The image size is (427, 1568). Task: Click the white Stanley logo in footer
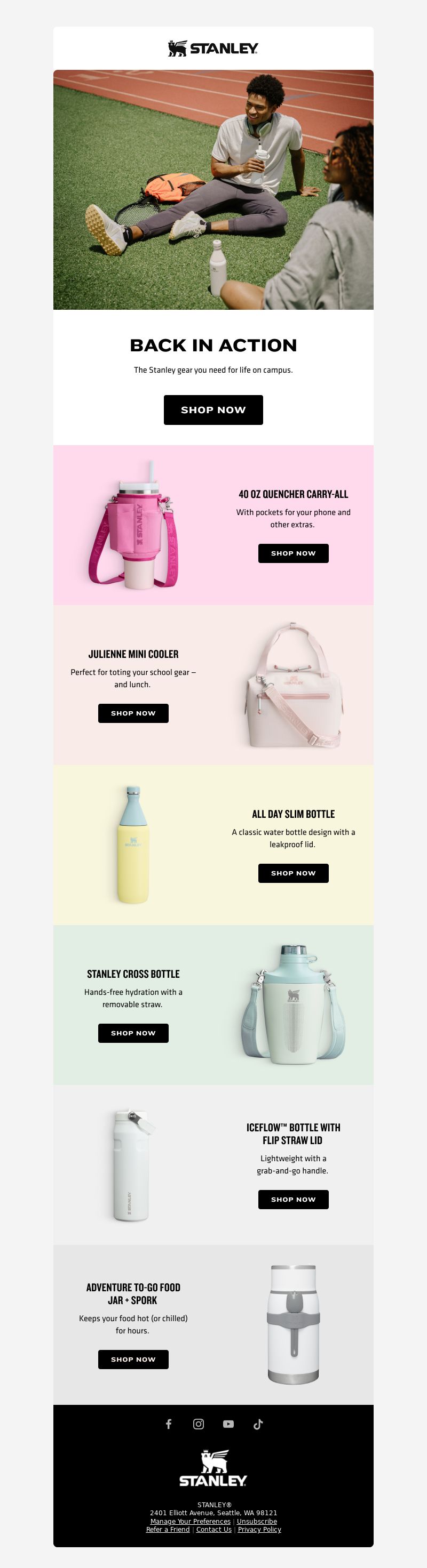click(x=213, y=1468)
